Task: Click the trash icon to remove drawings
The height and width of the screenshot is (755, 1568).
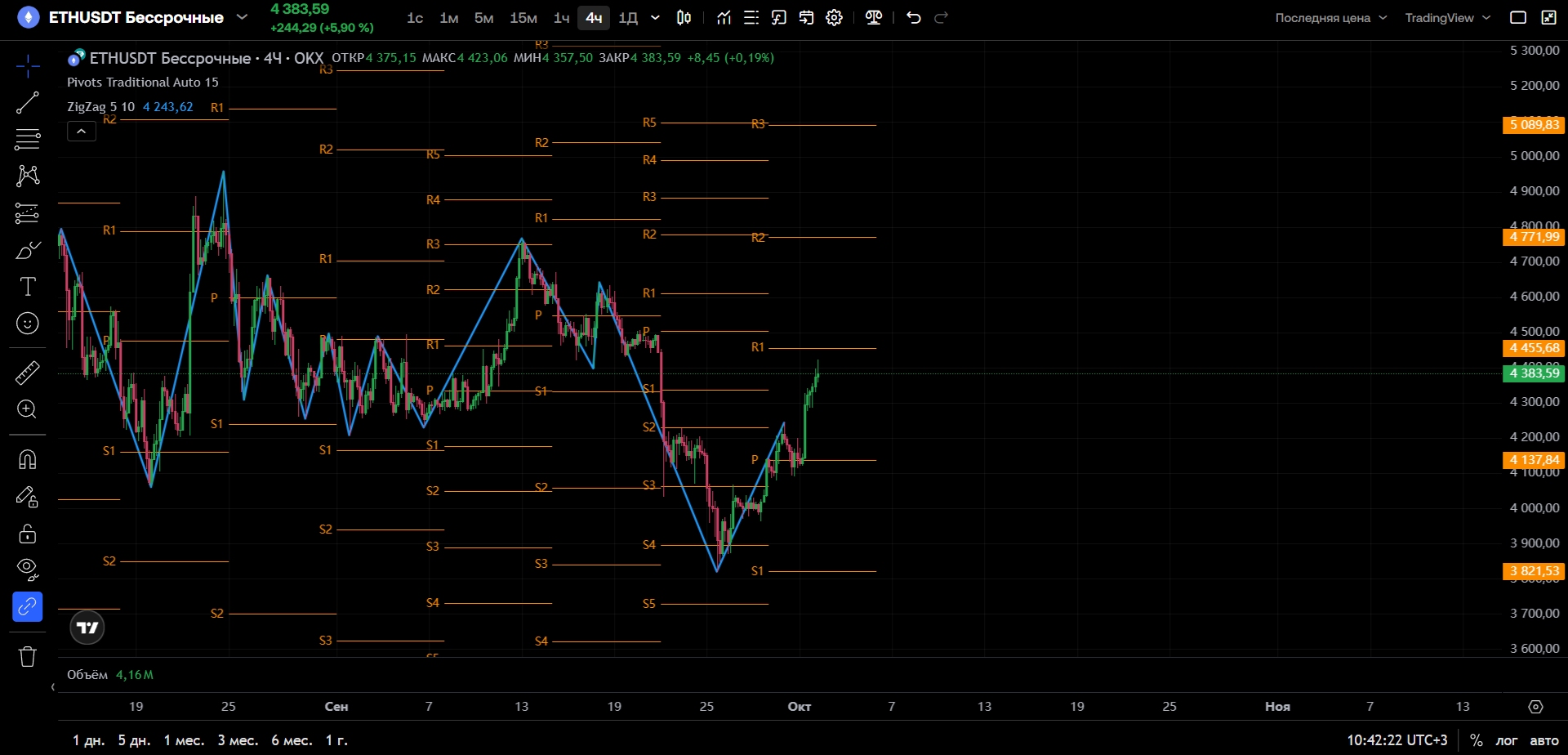Action: pyautogui.click(x=28, y=656)
